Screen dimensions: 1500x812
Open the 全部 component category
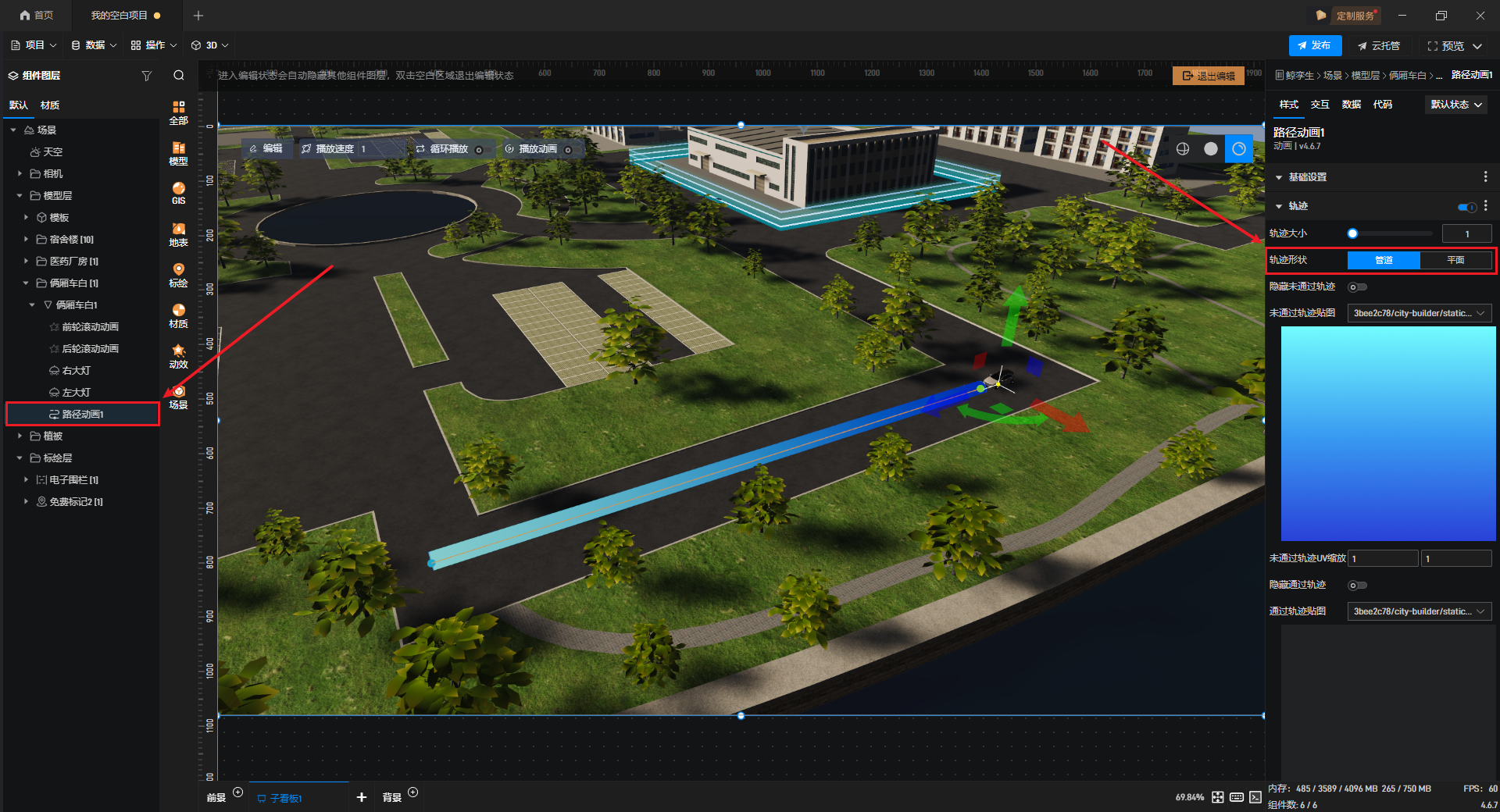point(179,112)
